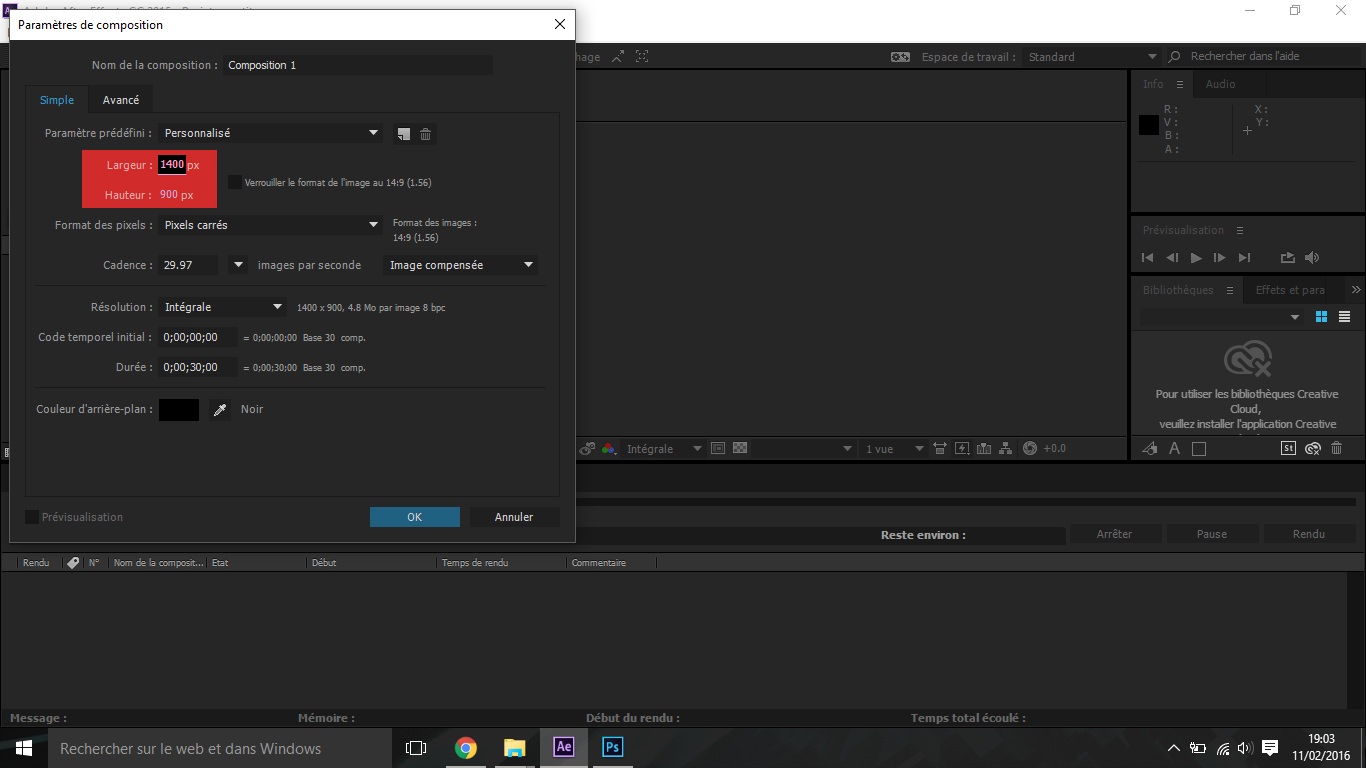Image resolution: width=1366 pixels, height=768 pixels.
Task: Open Photoshop from the taskbar
Action: coord(612,747)
